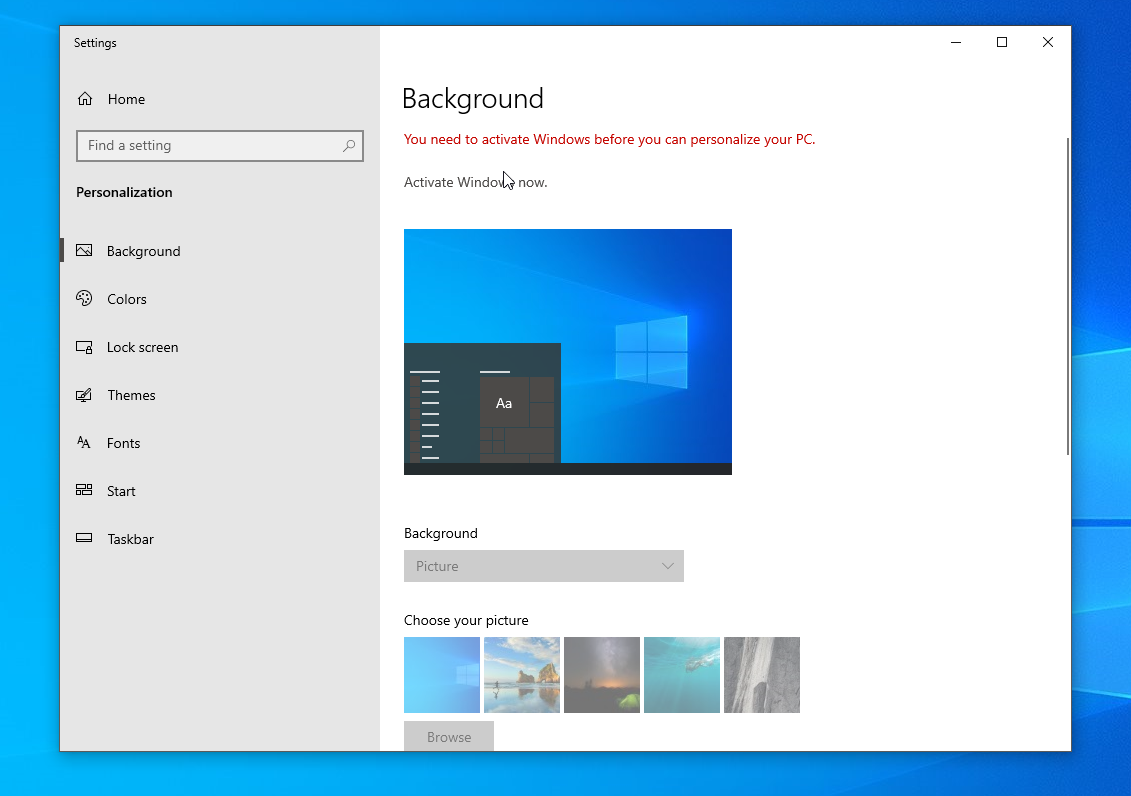Viewport: 1131px width, 796px height.
Task: Click Activate Windows now link
Action: pyautogui.click(x=475, y=182)
